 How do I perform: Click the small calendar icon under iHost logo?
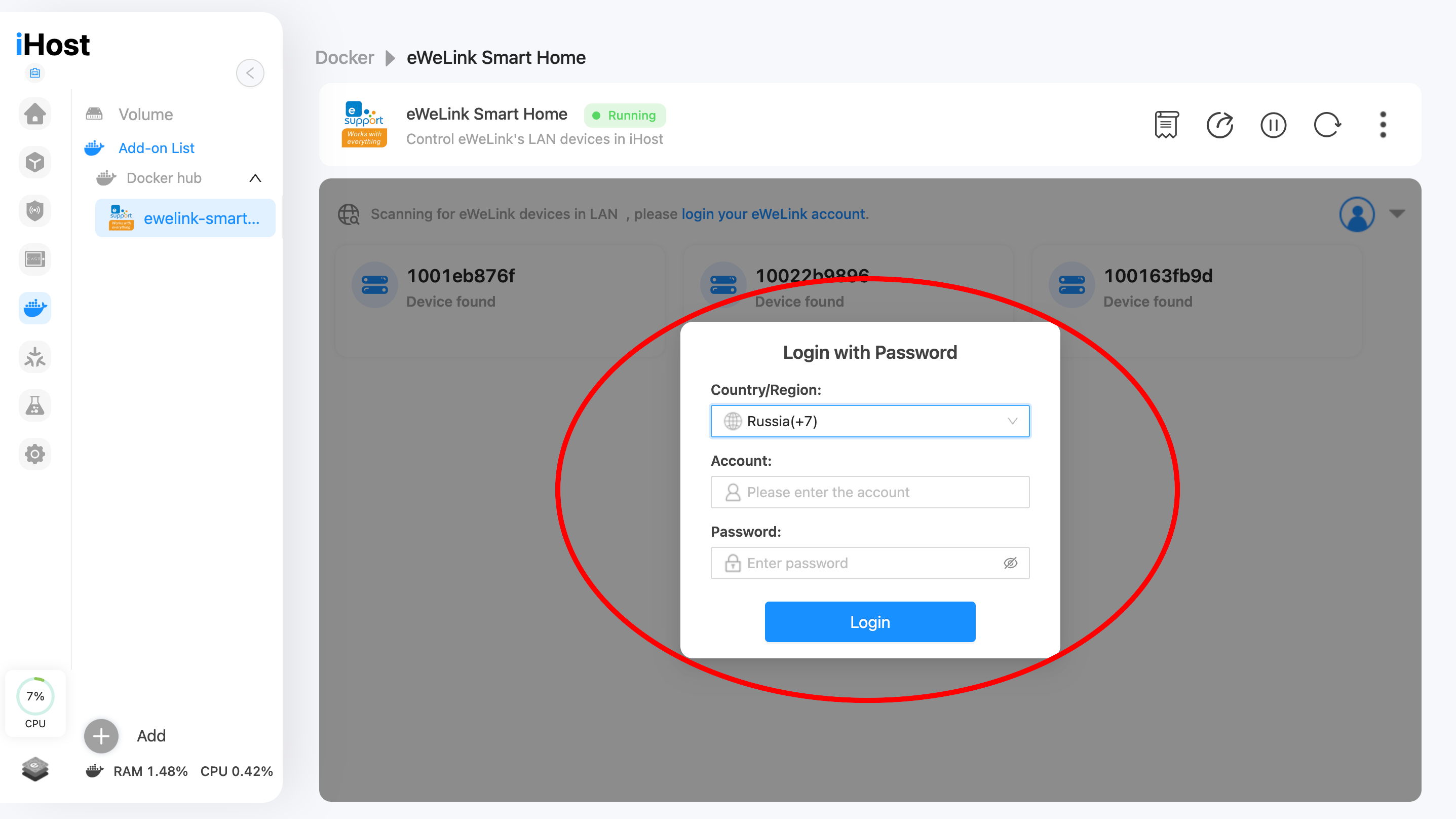(x=35, y=72)
